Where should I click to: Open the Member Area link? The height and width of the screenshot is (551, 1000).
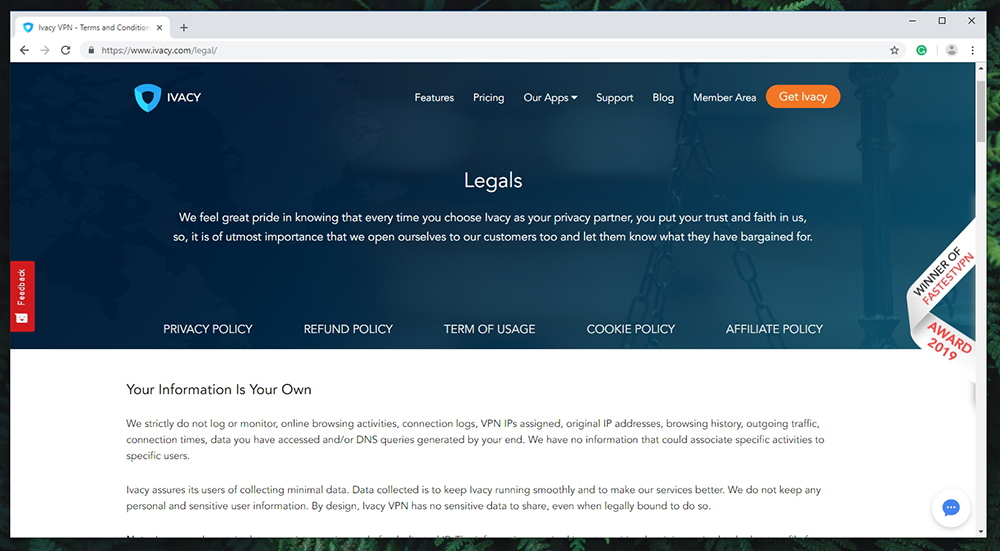point(724,98)
